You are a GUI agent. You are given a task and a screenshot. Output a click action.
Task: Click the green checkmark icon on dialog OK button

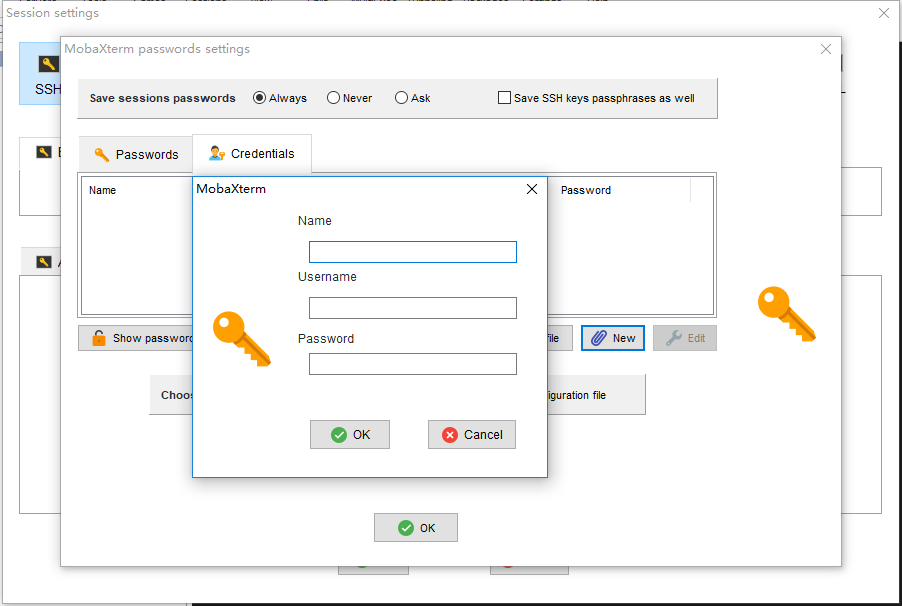339,435
